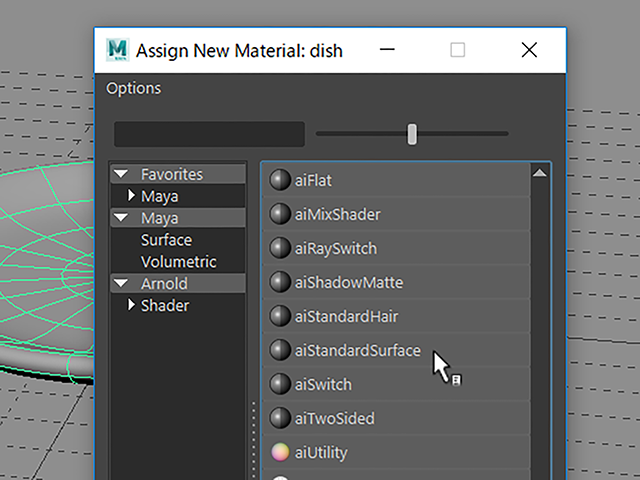Click the colorful aiUtility sphere icon
This screenshot has width=640, height=480.
tap(280, 452)
